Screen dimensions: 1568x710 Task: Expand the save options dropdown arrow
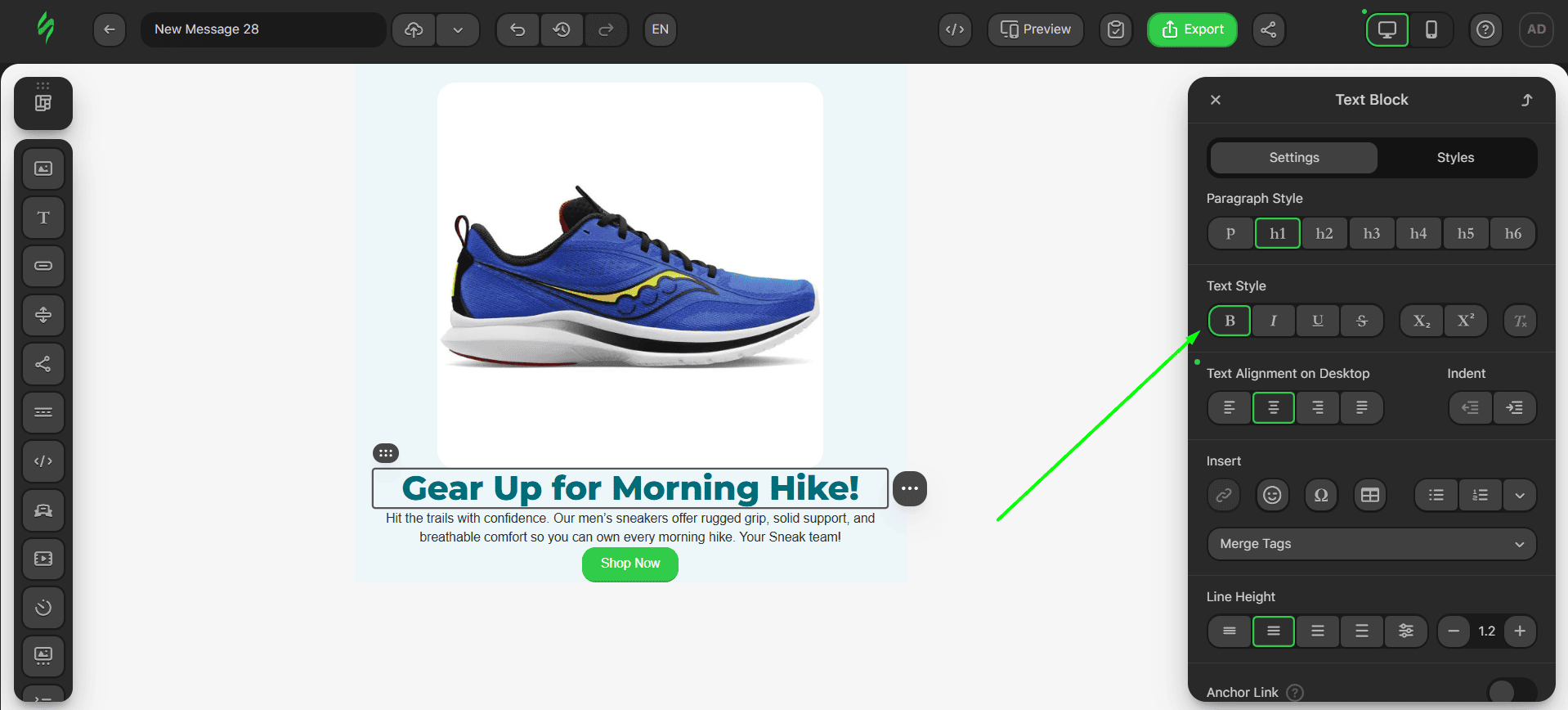tap(458, 29)
